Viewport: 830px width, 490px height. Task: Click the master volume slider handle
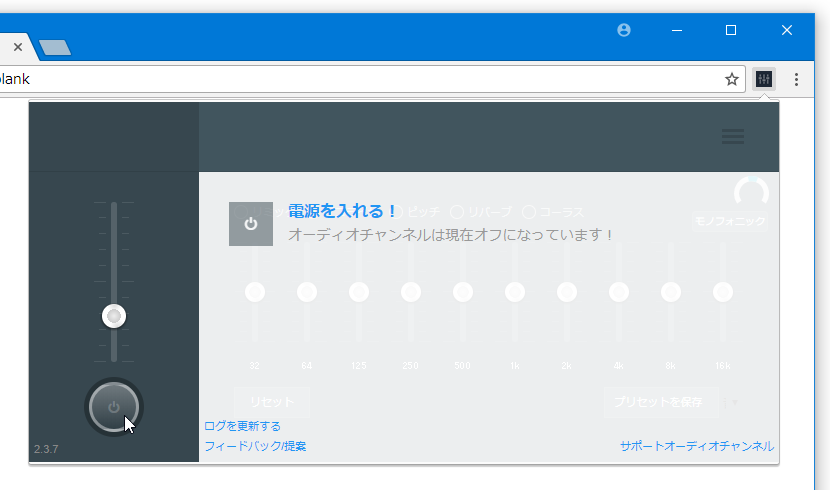(x=114, y=316)
